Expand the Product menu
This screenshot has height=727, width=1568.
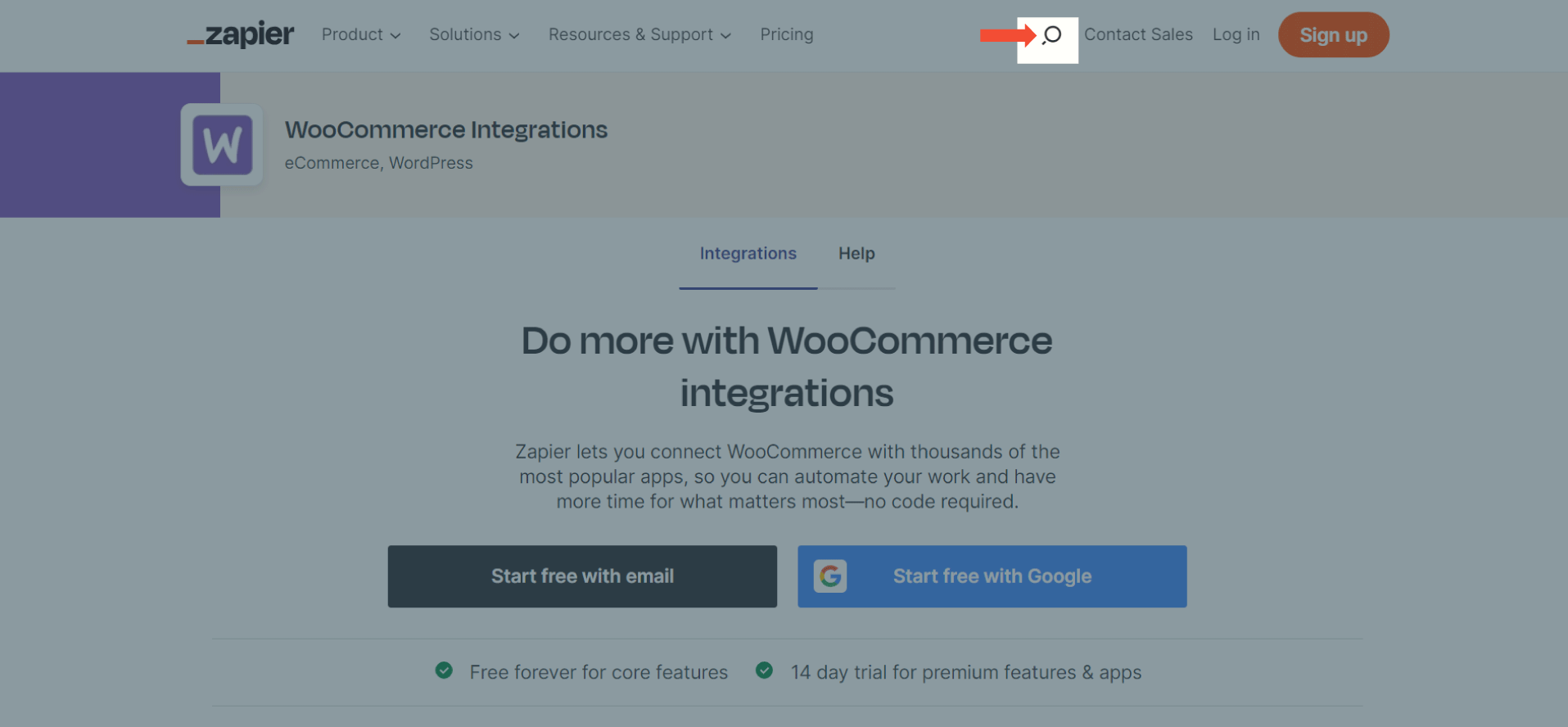tap(361, 34)
